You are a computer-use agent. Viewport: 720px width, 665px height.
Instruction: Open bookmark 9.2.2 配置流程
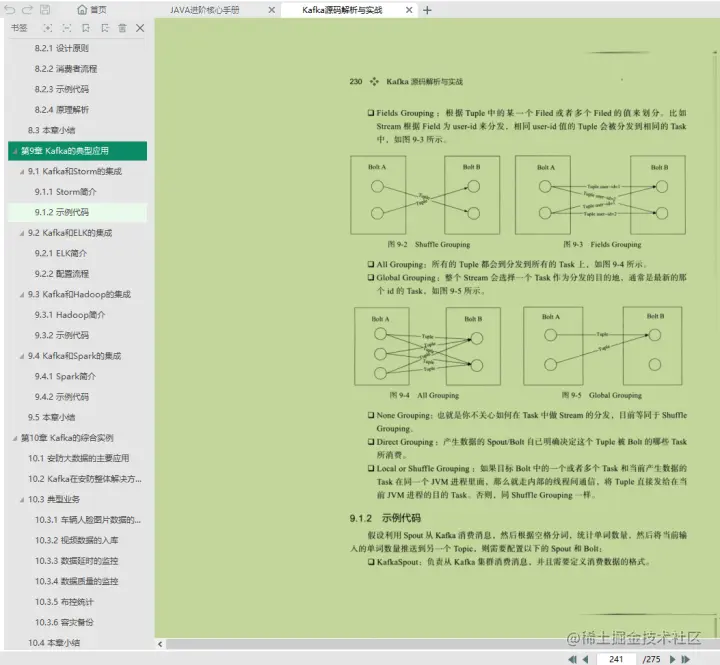coord(62,274)
